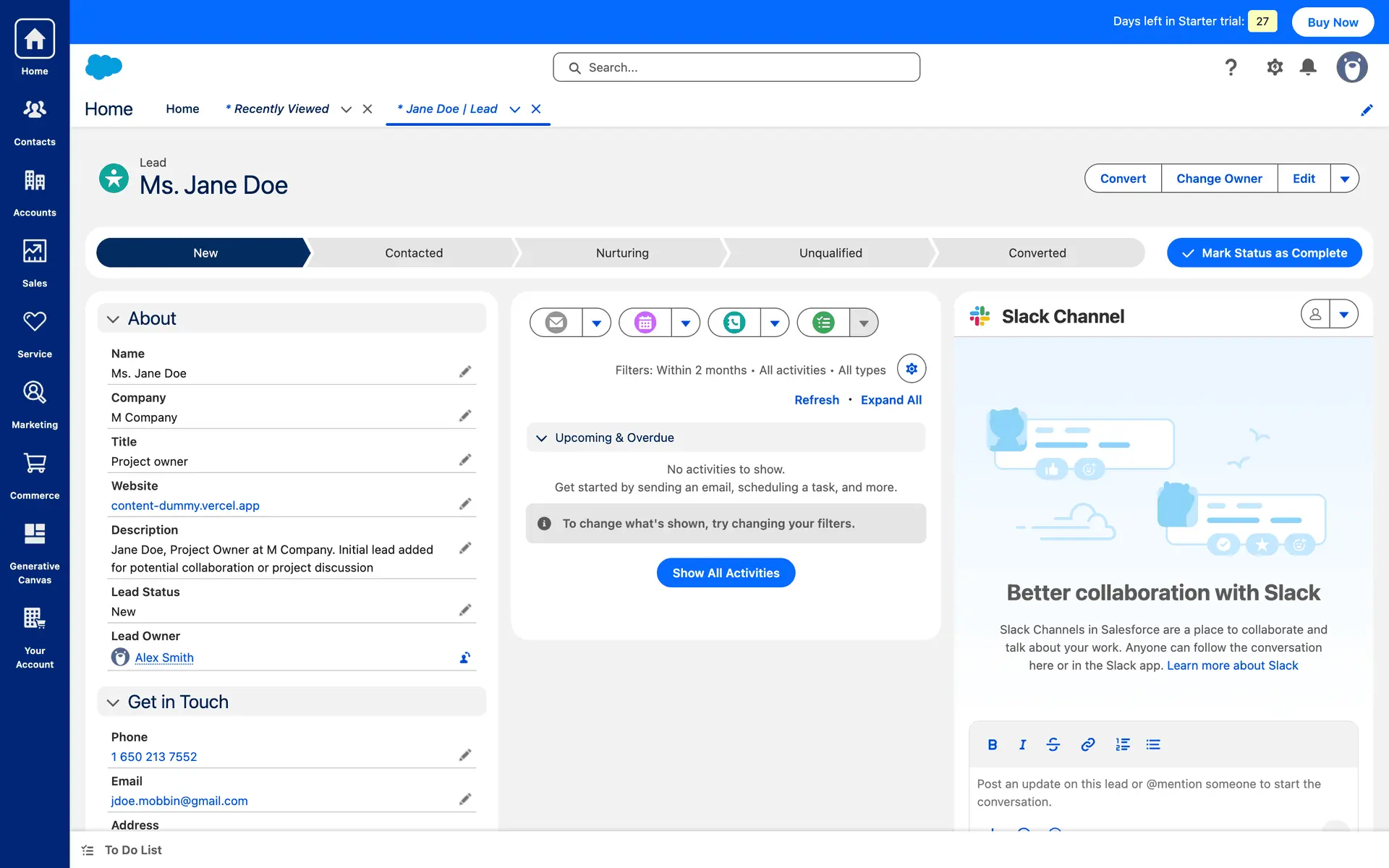
Task: Switch to the Recently Viewed tab
Action: click(281, 109)
